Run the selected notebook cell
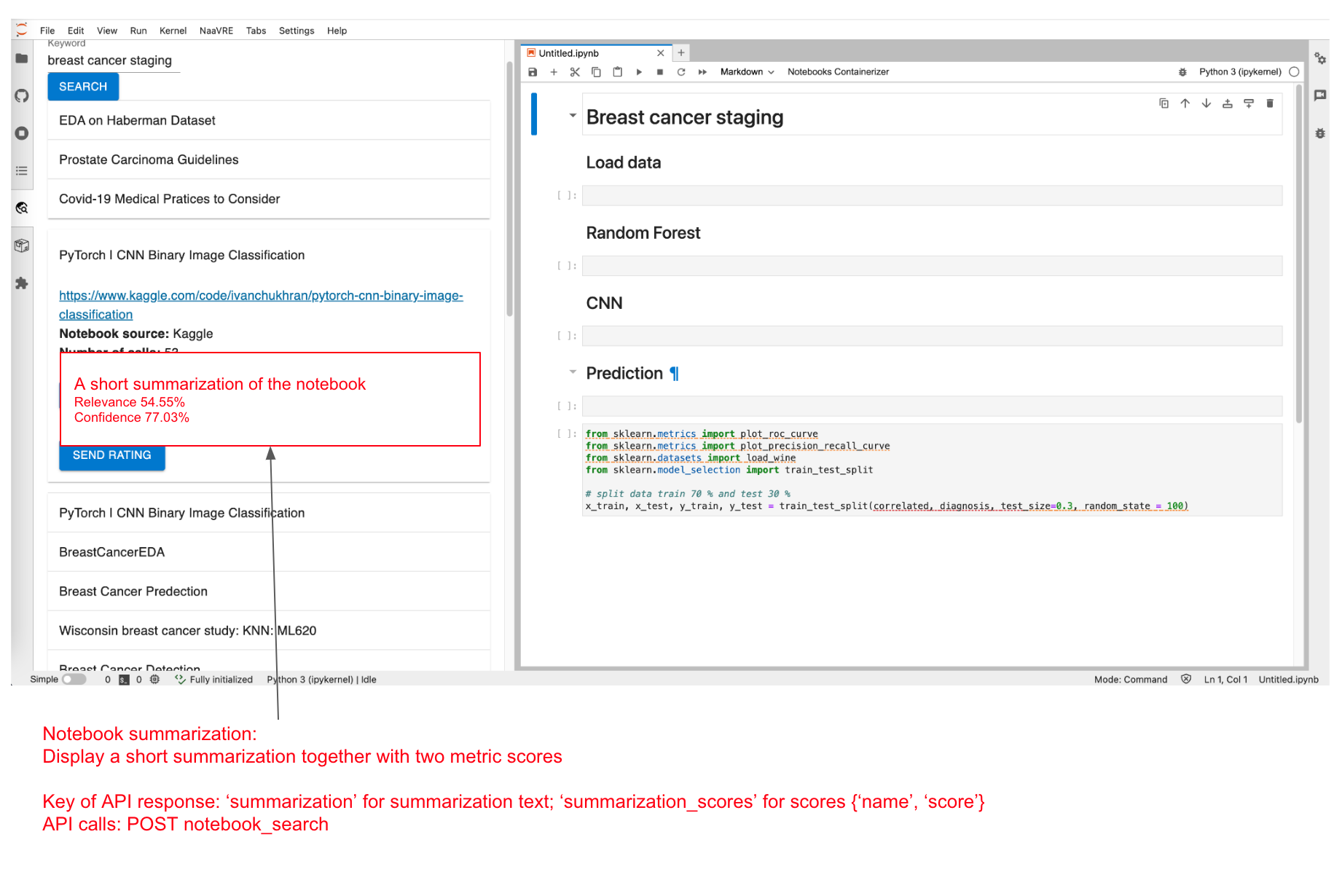The width and height of the screenshot is (1342, 896). pyautogui.click(x=639, y=71)
